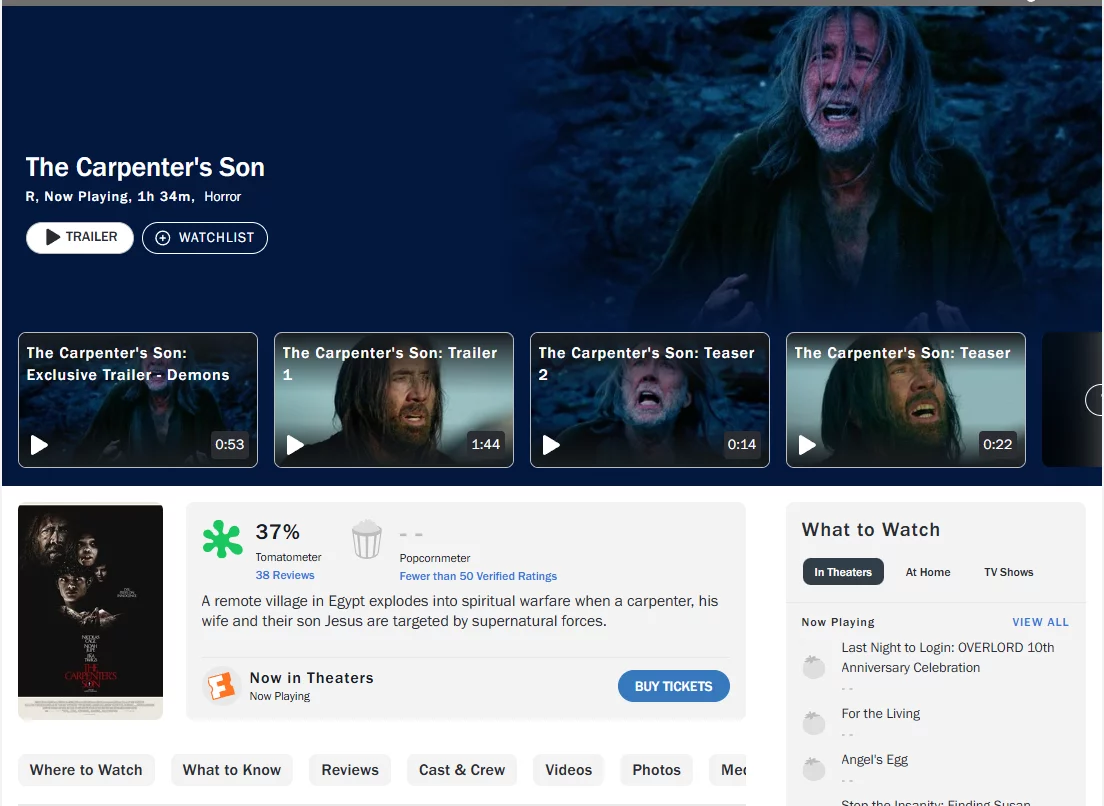
Task: Click tomato icon beside Angel's Egg
Action: coord(814,769)
